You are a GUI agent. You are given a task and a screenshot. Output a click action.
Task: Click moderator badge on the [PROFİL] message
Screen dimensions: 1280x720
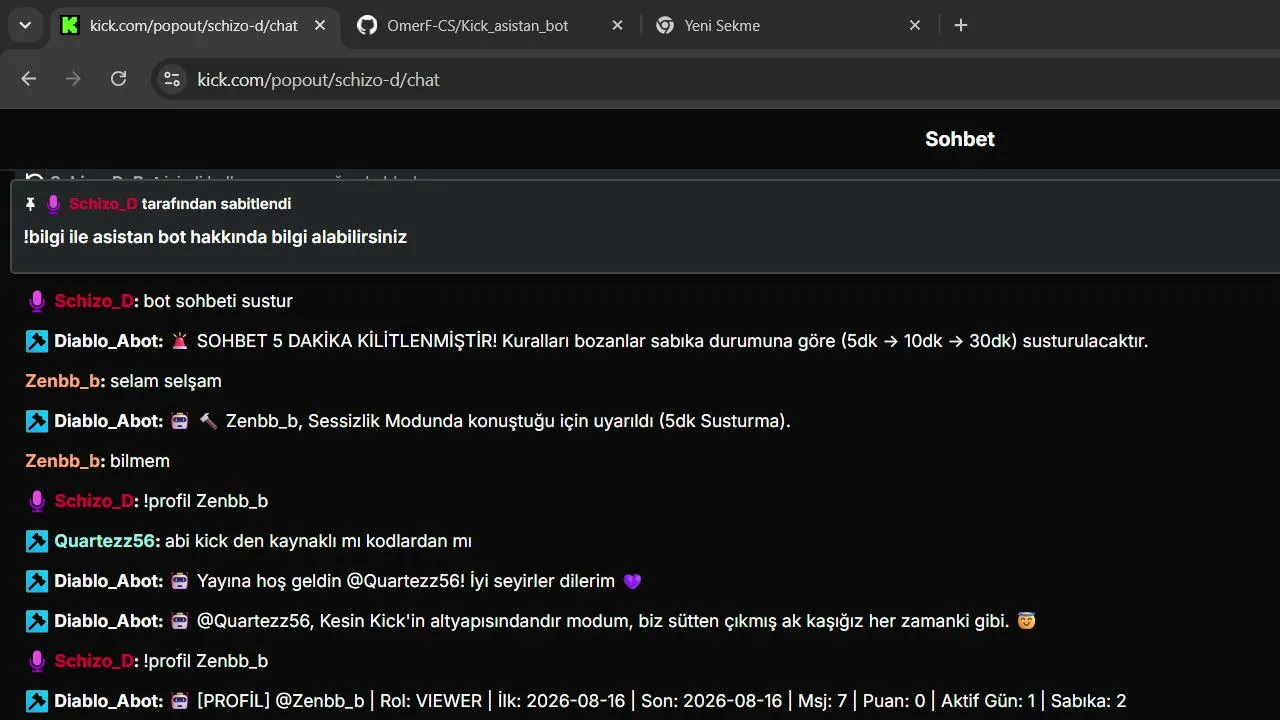coord(37,701)
